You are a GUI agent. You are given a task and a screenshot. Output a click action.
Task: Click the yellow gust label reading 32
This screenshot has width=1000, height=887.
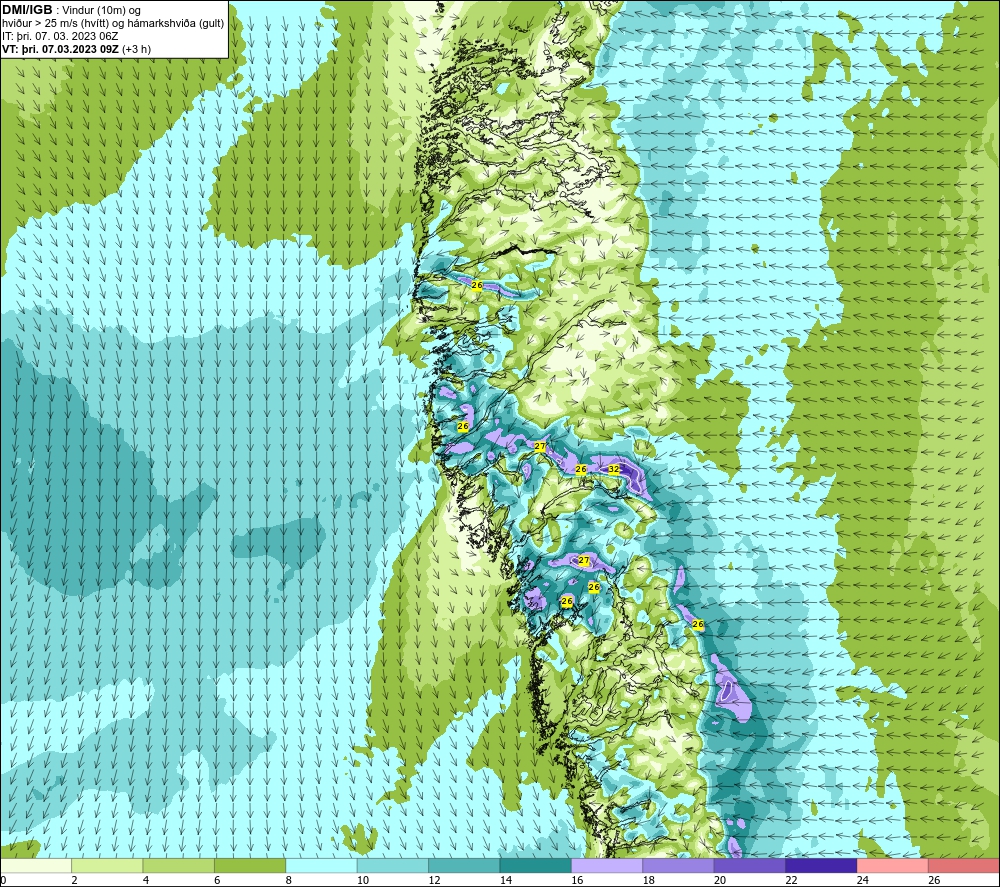[x=614, y=469]
